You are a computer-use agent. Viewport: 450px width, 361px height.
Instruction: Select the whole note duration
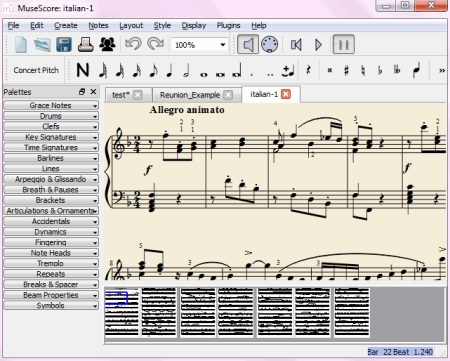pyautogui.click(x=203, y=75)
